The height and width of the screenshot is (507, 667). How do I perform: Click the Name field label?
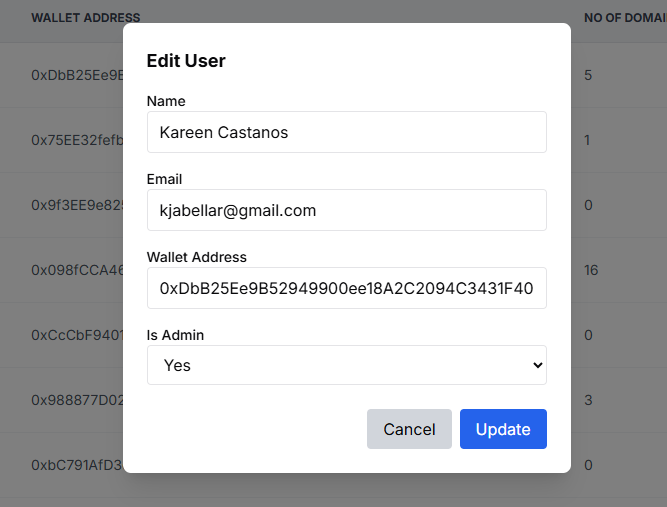coord(166,101)
